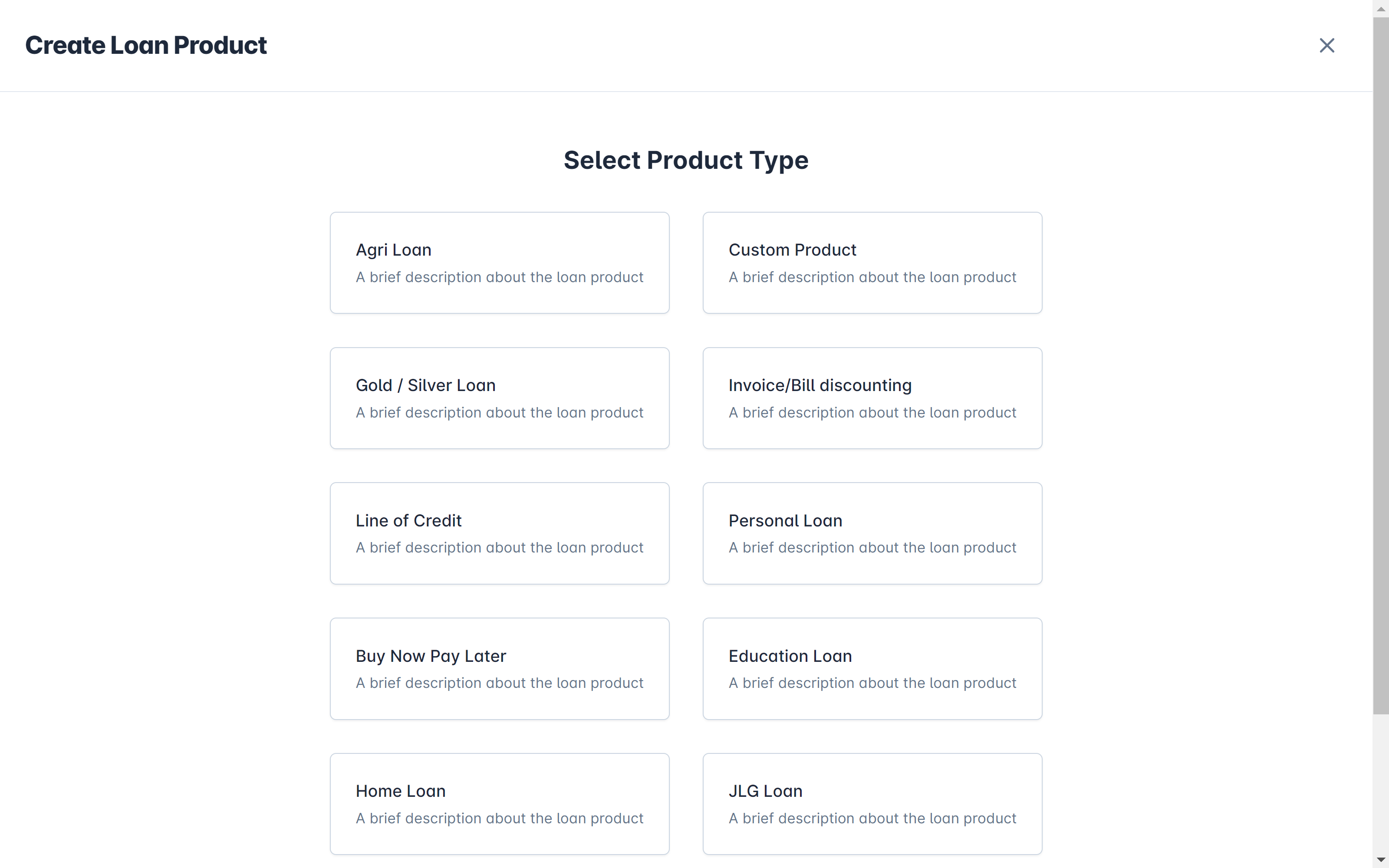Viewport: 1389px width, 868px height.
Task: Click the JLG Loan description text
Action: pyautogui.click(x=872, y=819)
